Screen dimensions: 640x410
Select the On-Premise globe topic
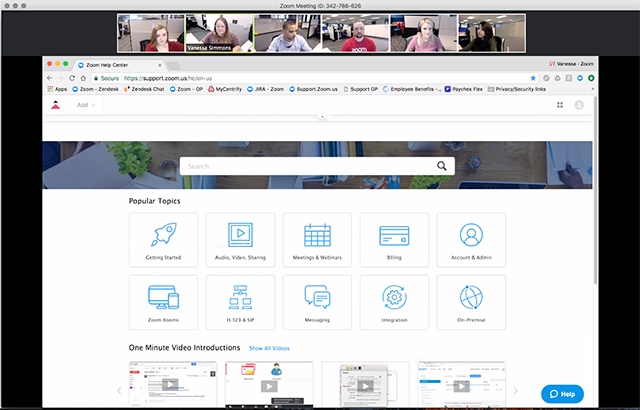(x=471, y=302)
